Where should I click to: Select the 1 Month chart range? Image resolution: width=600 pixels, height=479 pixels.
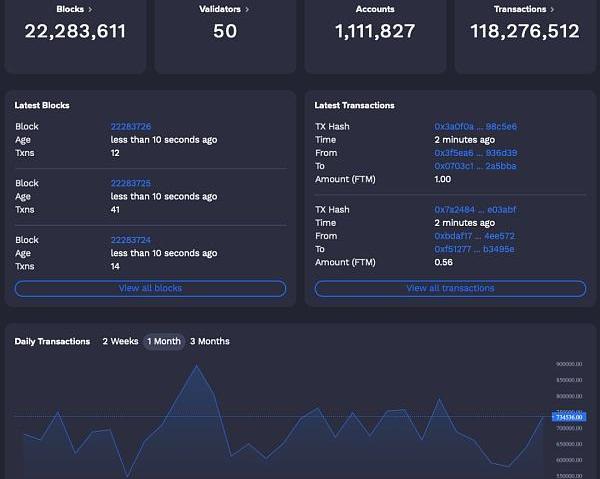pos(164,341)
